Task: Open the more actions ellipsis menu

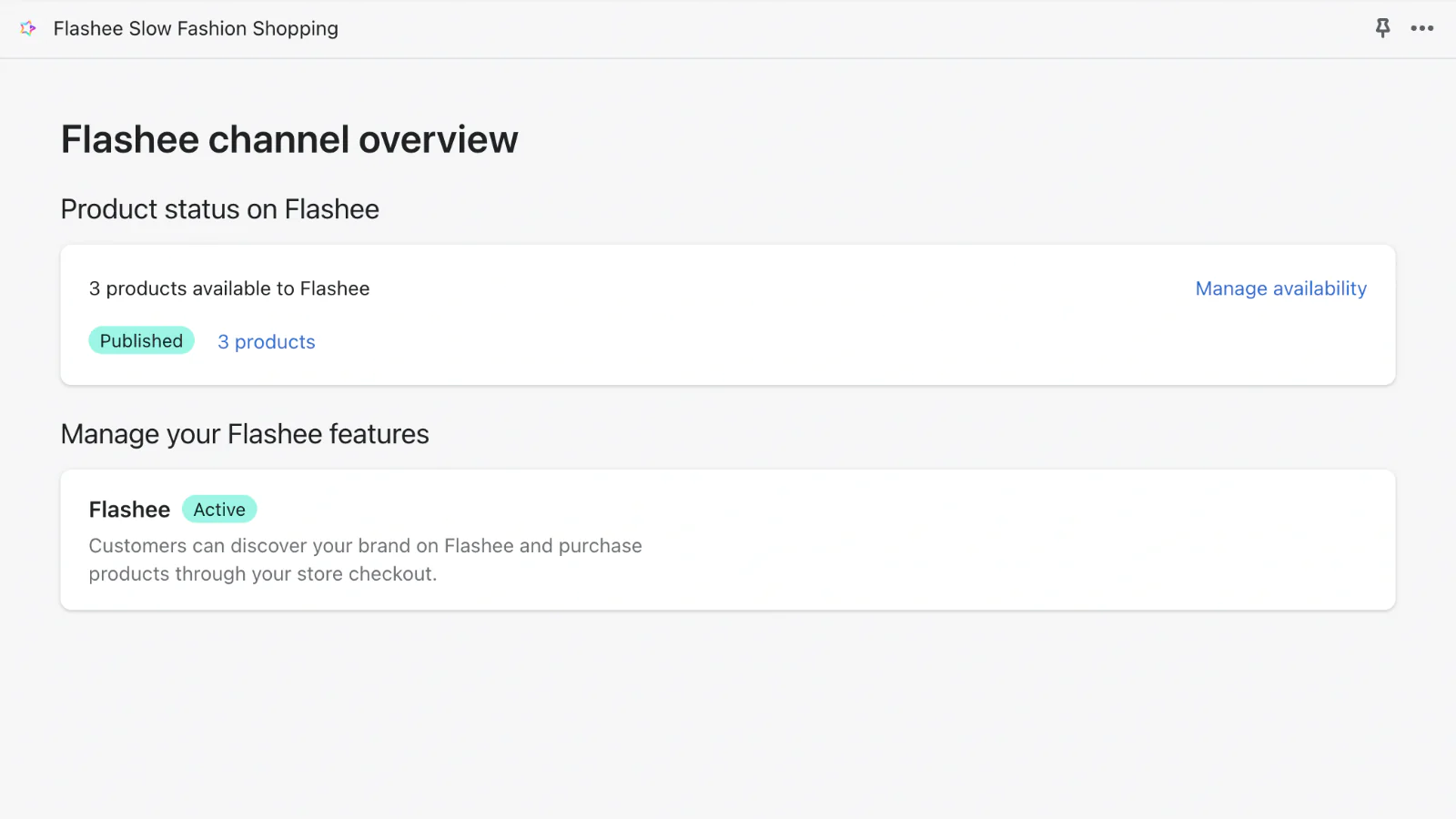Action: pyautogui.click(x=1422, y=28)
